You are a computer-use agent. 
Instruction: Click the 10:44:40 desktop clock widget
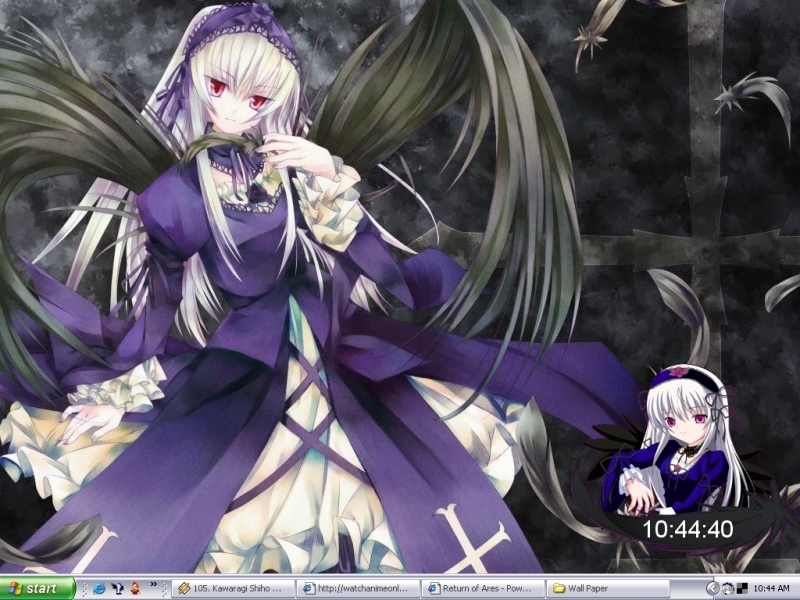click(x=687, y=529)
